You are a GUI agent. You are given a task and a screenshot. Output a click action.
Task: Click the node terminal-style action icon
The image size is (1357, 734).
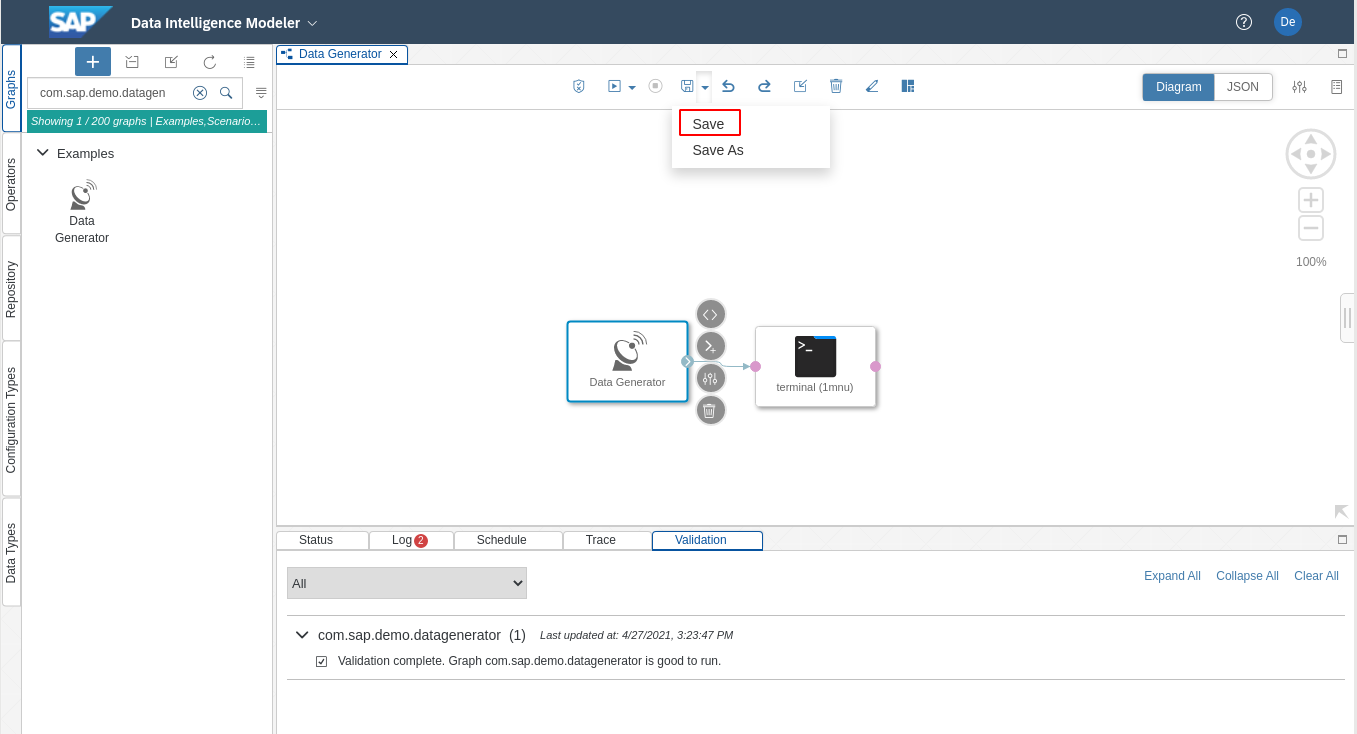711,346
